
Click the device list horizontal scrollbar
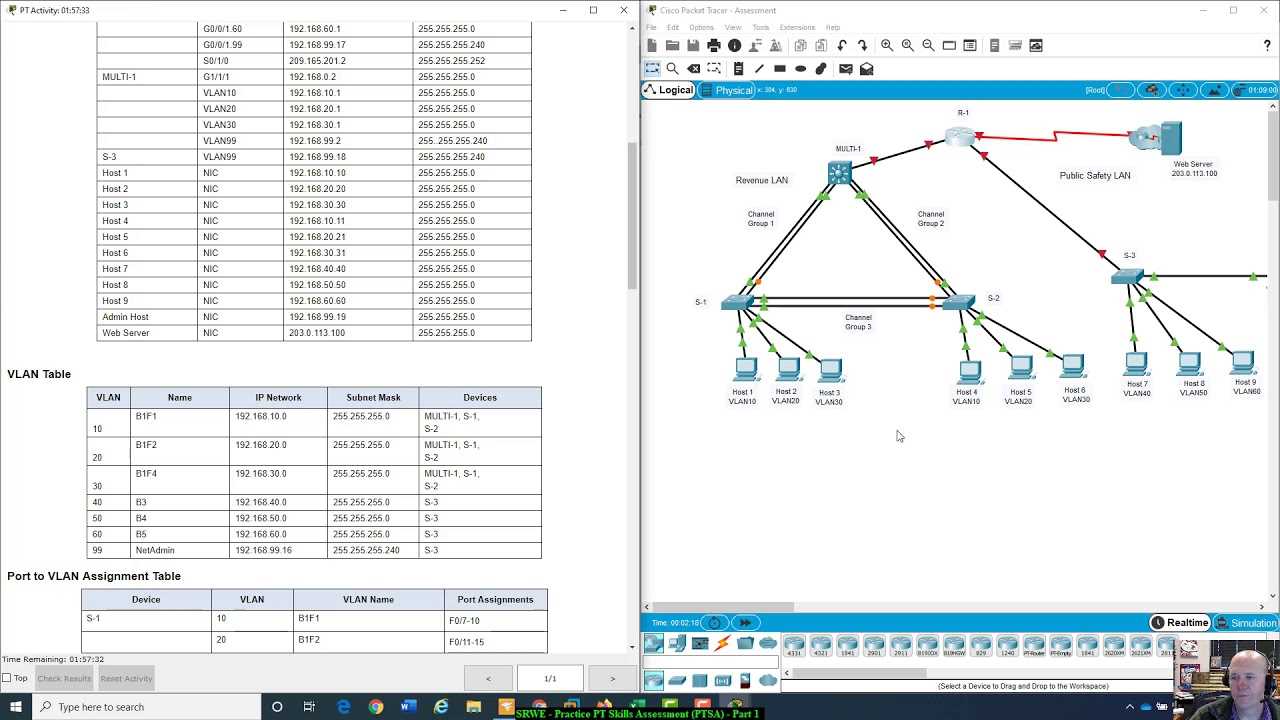point(858,673)
